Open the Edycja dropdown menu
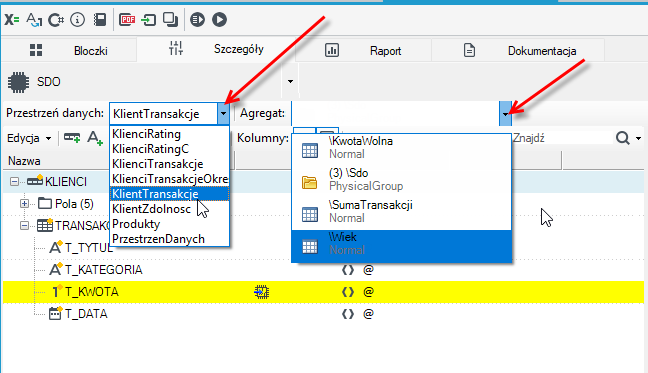The height and width of the screenshot is (373, 648). [x=29, y=138]
